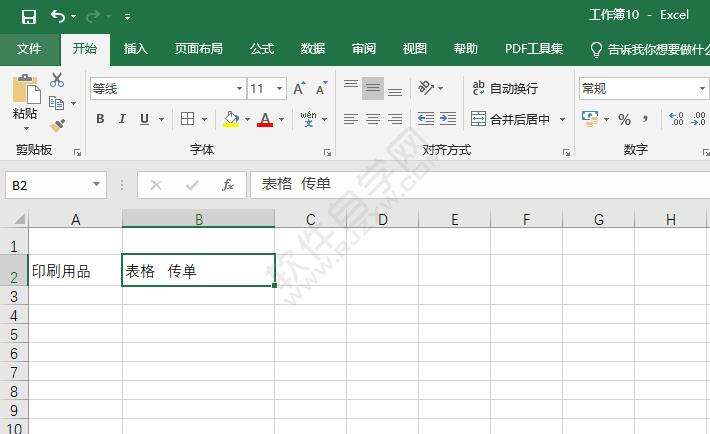Click the 告诉我你想要做什么 search box

[651, 49]
